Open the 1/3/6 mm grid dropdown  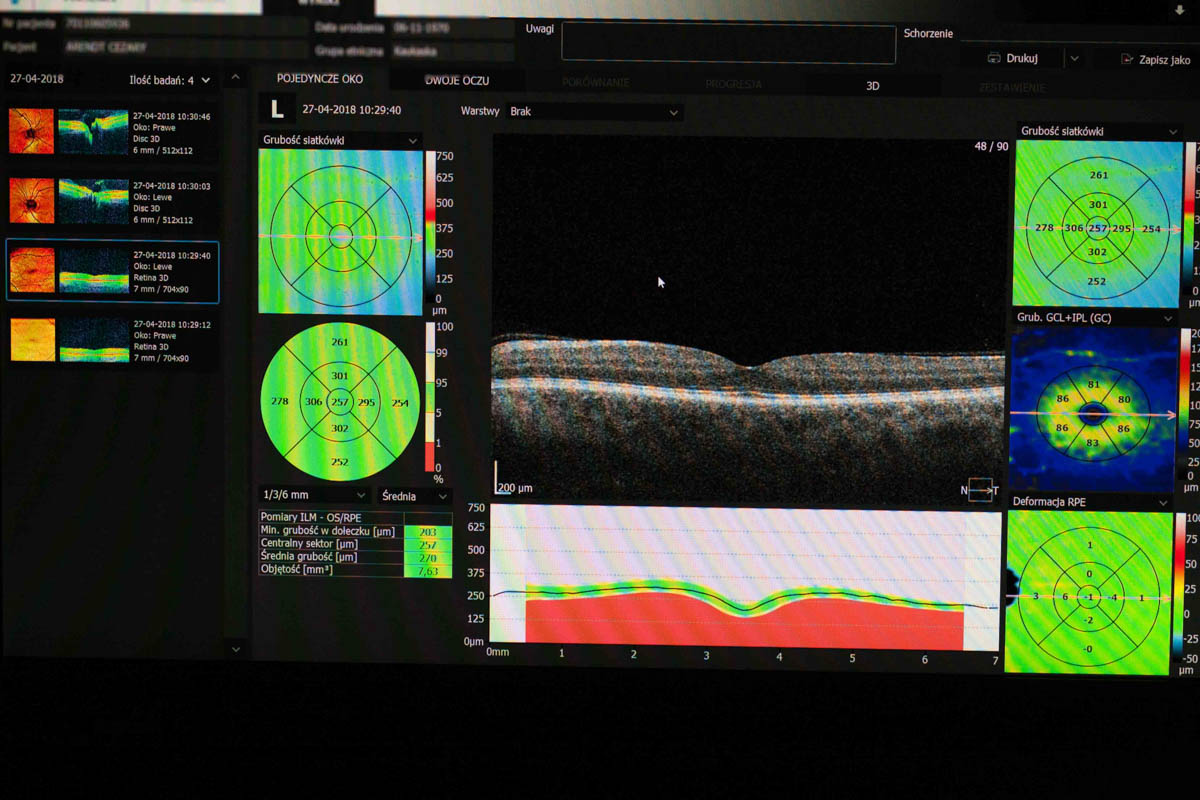coord(314,495)
